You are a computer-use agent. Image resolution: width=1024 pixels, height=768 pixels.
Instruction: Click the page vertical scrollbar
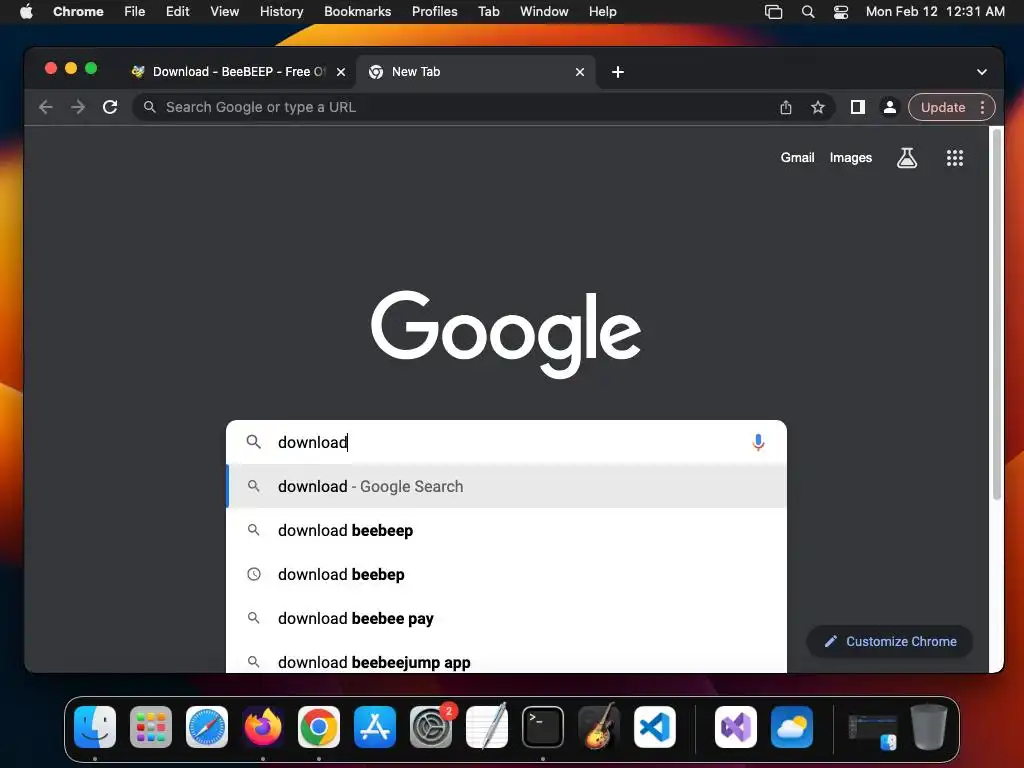click(997, 315)
